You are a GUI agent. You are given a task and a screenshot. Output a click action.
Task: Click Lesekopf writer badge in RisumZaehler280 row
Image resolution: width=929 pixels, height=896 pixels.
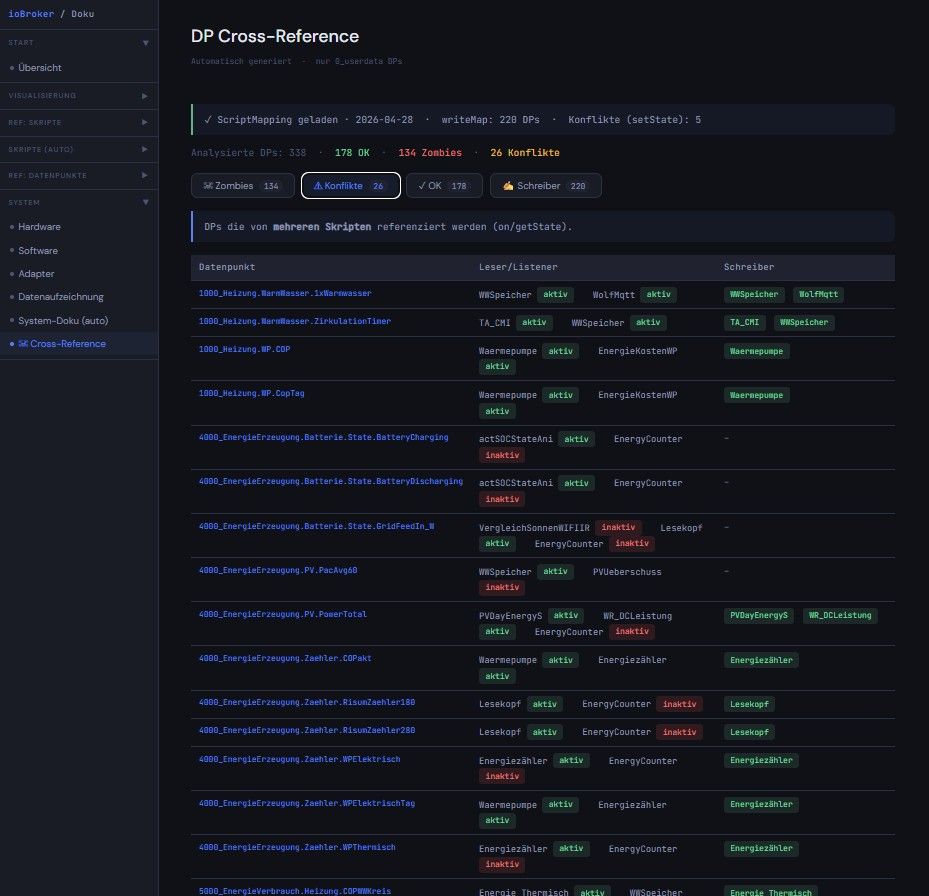(749, 732)
